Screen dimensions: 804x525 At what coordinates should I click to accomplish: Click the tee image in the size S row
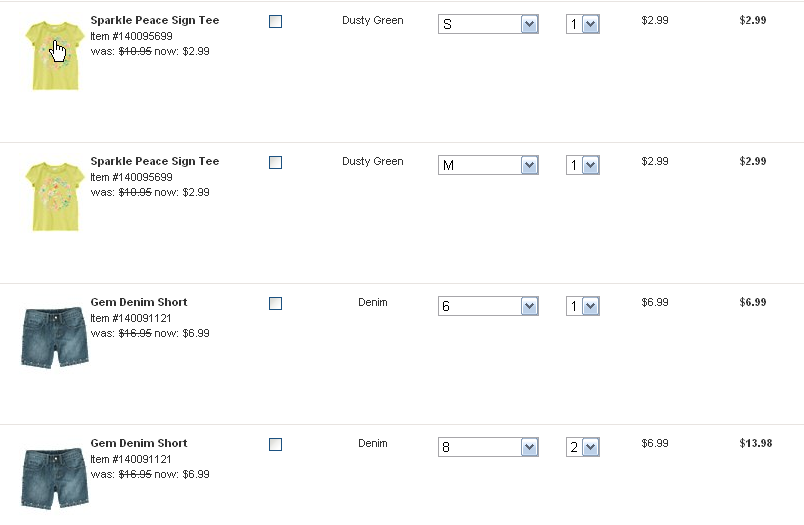pos(55,56)
